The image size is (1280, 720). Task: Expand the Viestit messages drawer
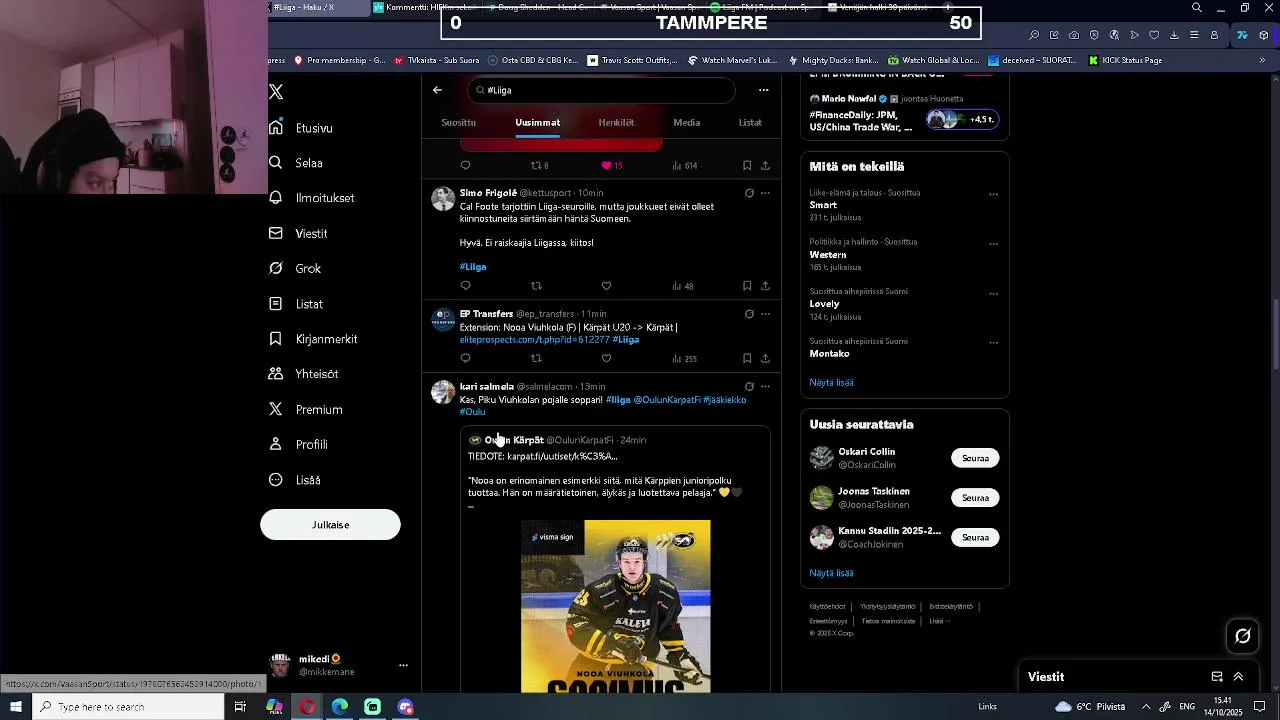click(1238, 677)
